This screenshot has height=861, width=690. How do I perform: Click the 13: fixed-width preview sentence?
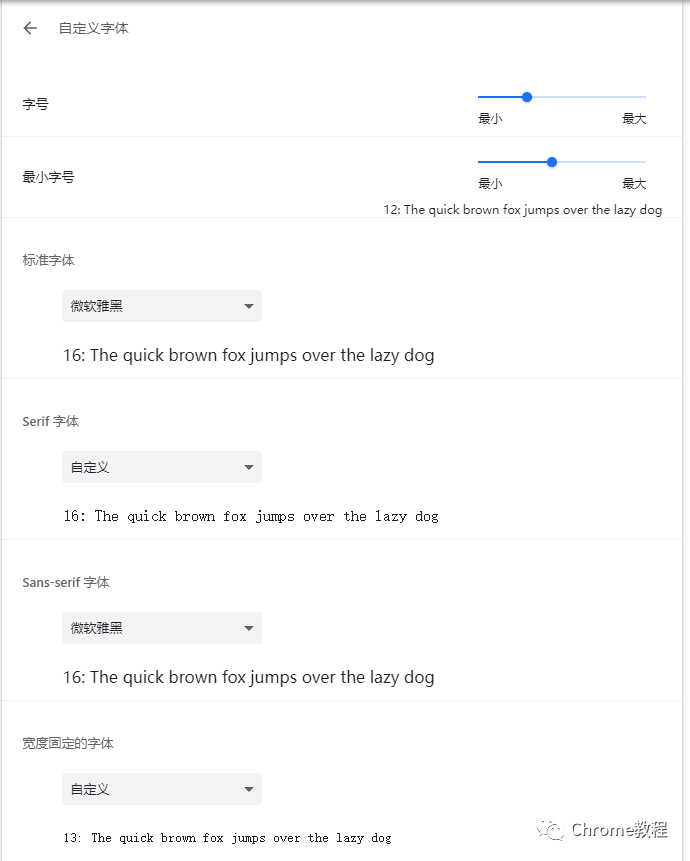point(227,838)
